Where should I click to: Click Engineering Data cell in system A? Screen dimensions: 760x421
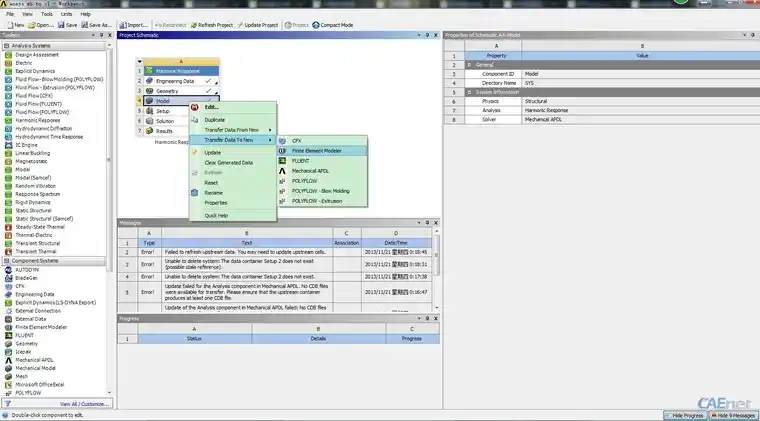(x=181, y=81)
